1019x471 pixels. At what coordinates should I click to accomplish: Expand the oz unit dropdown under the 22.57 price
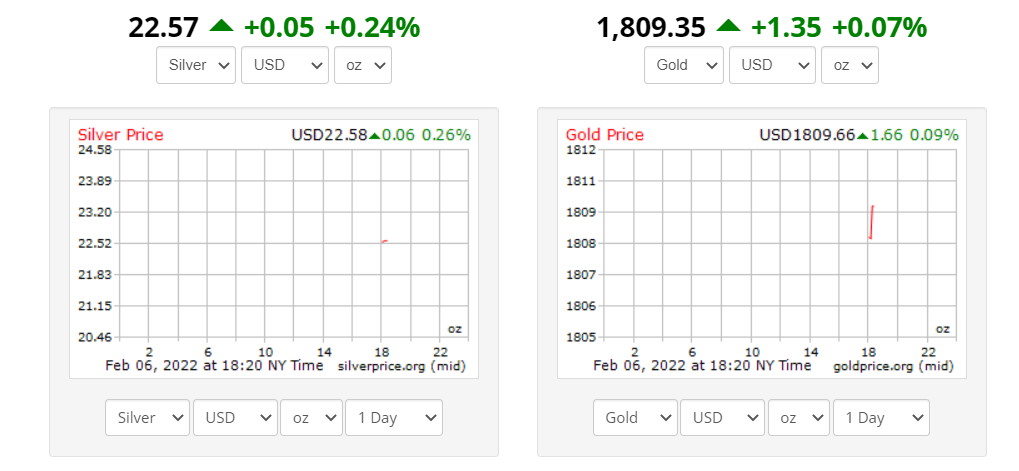(x=362, y=65)
